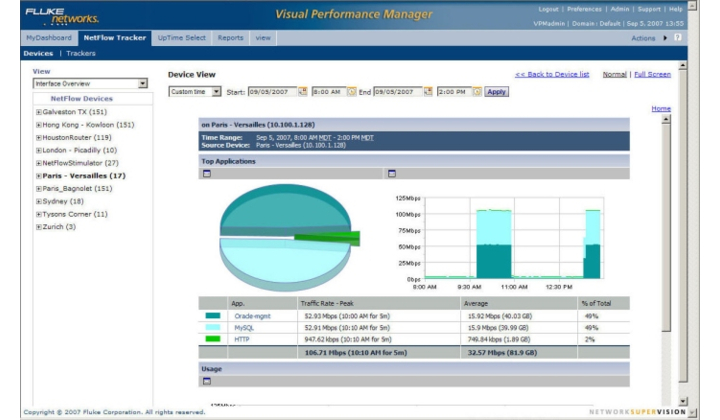Go to the Reports tab
720x420 pixels.
(231, 38)
